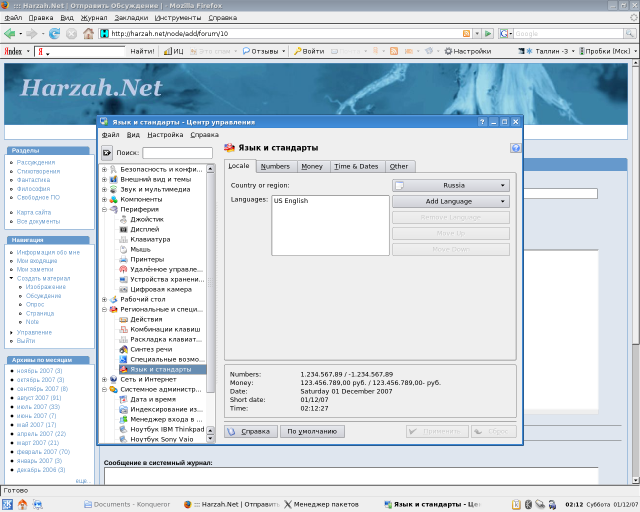Collapse the Периферия tree node
640x512 pixels.
(104, 209)
